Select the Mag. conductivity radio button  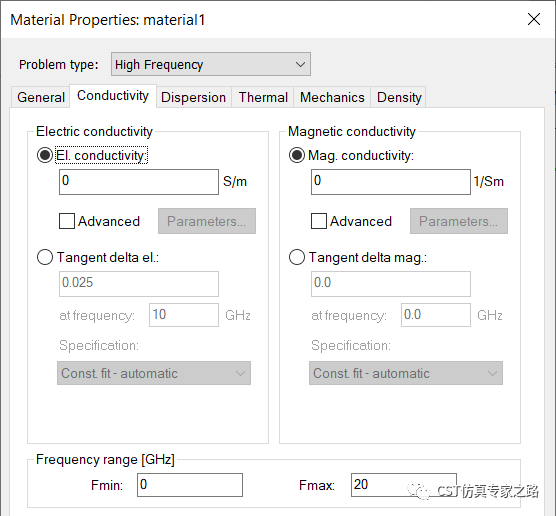(x=297, y=155)
